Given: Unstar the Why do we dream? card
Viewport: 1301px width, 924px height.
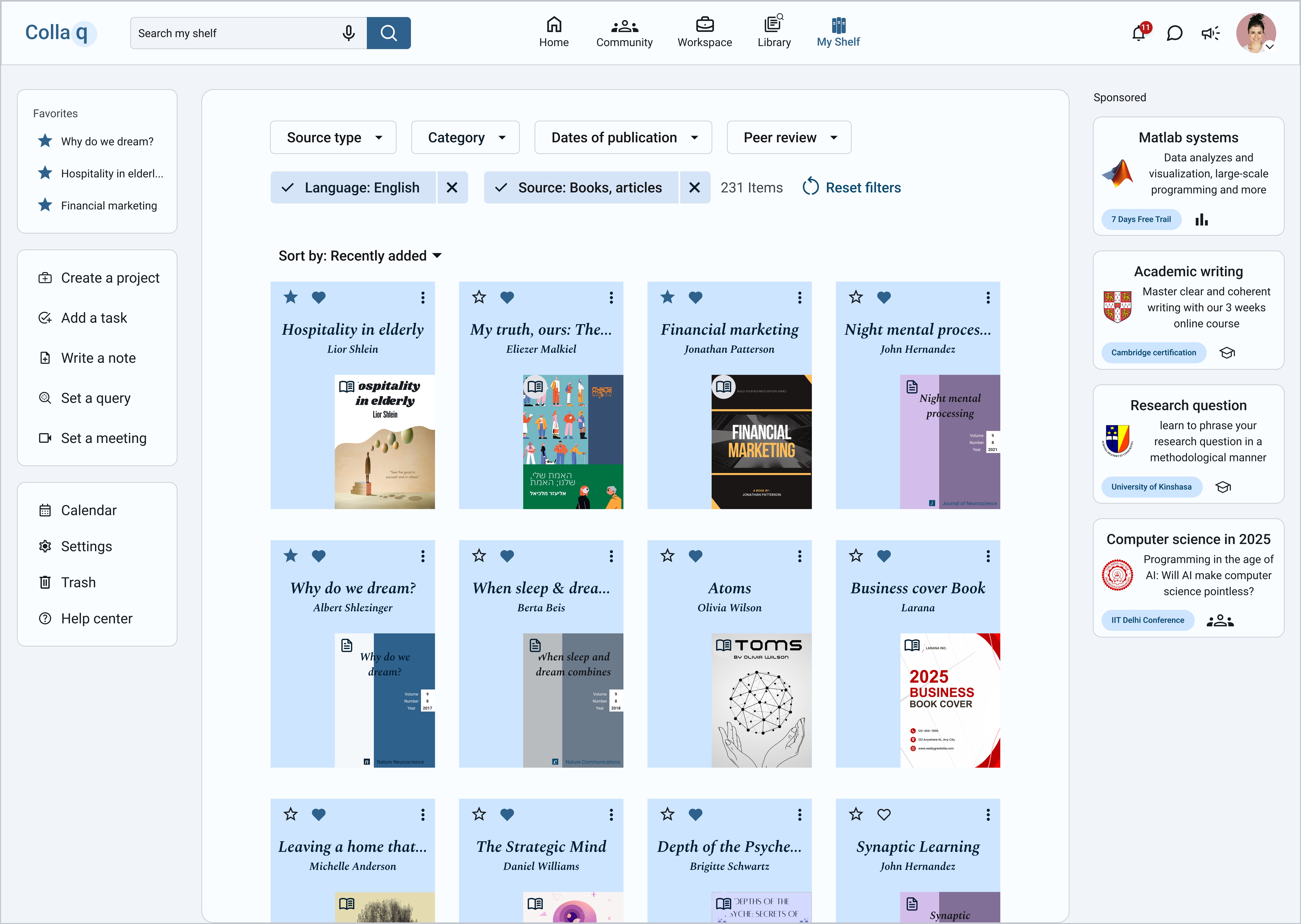Looking at the screenshot, I should (x=291, y=555).
